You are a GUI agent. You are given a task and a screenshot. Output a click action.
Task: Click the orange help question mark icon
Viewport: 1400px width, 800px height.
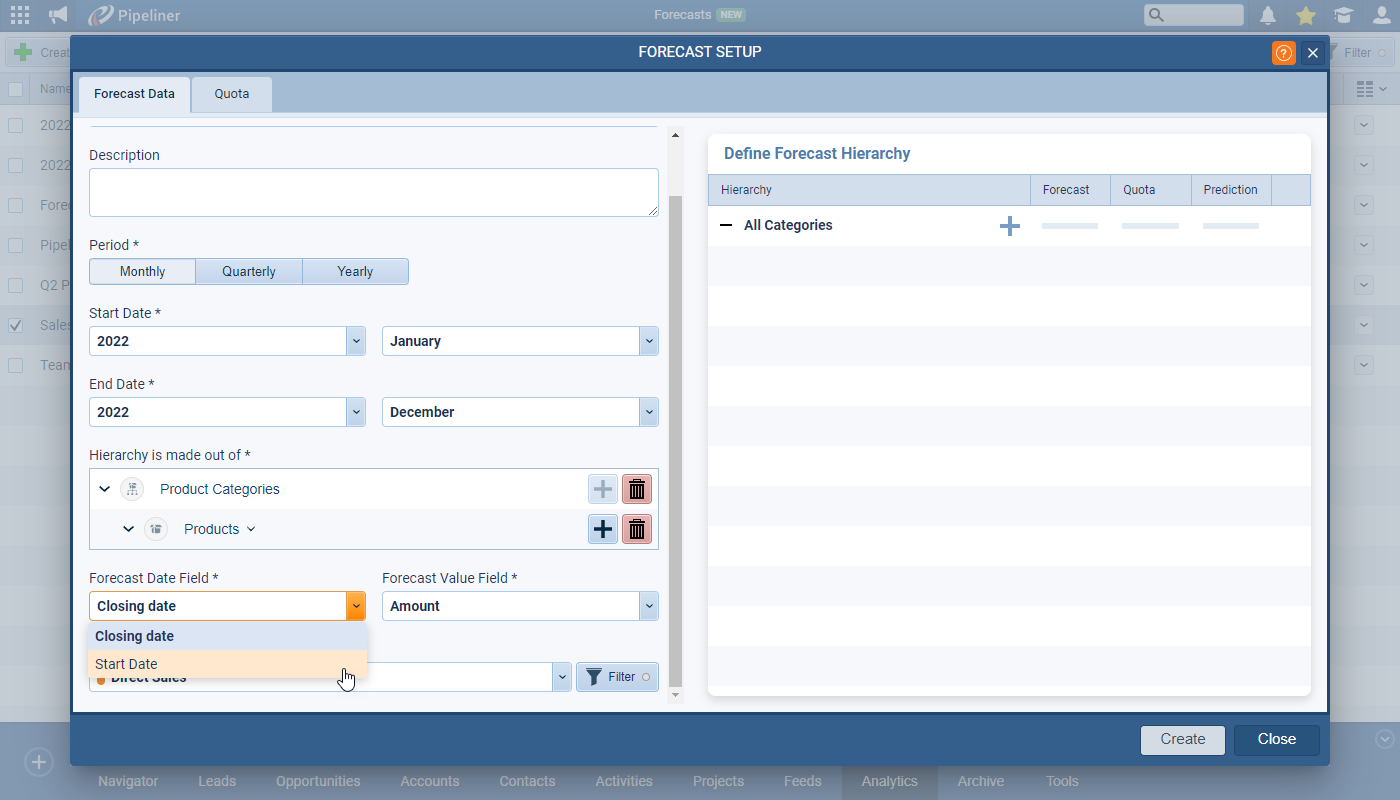pyautogui.click(x=1283, y=53)
